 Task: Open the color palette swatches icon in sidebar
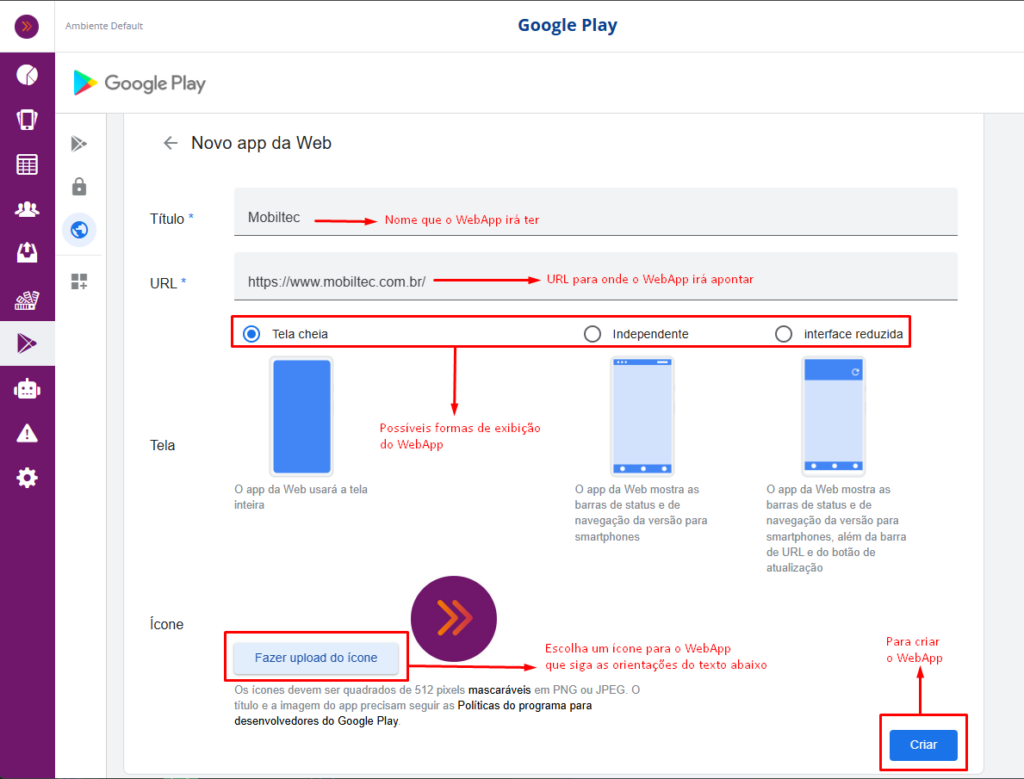27,300
